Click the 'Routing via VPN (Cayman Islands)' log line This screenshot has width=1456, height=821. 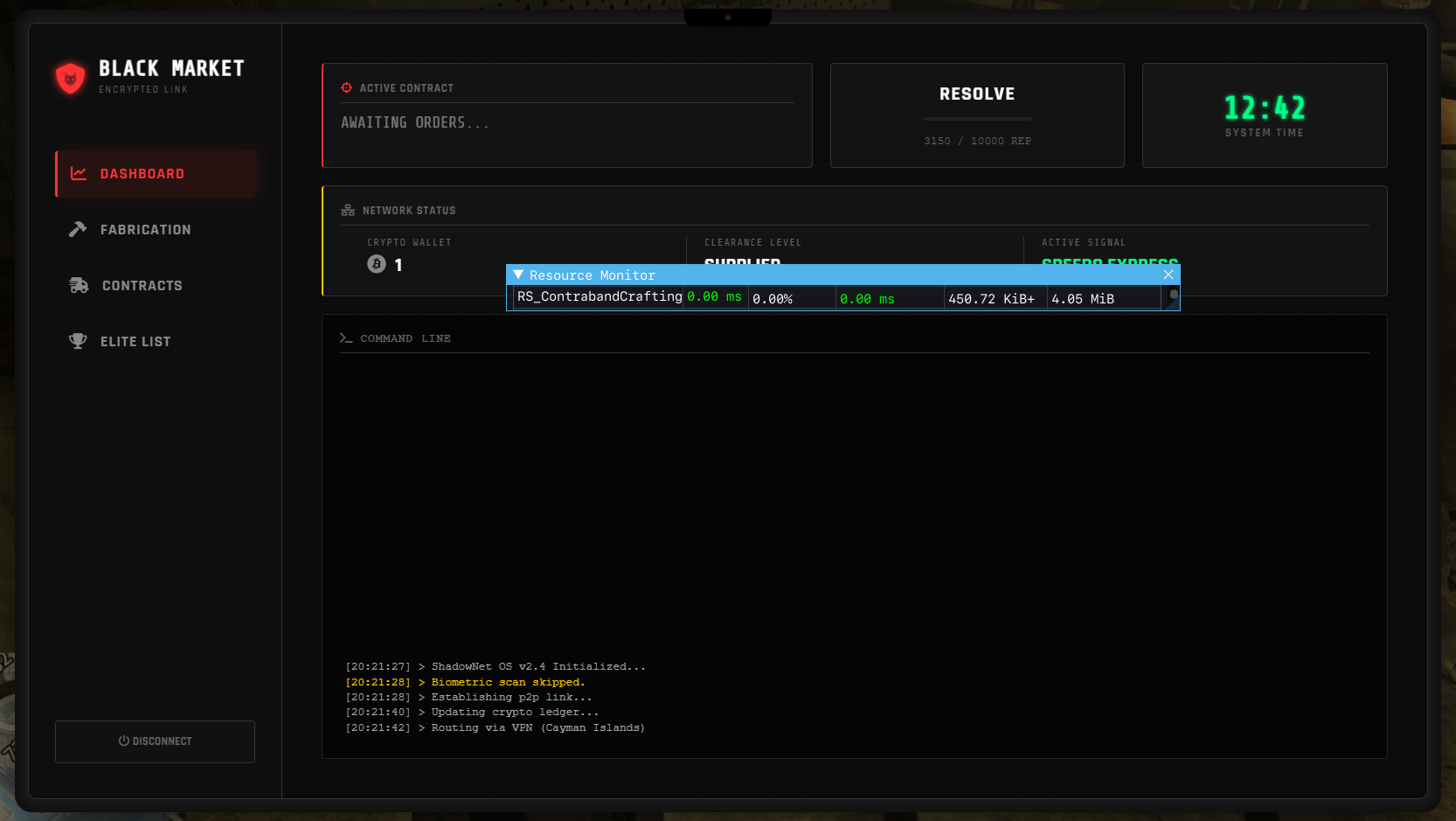pyautogui.click(x=495, y=727)
